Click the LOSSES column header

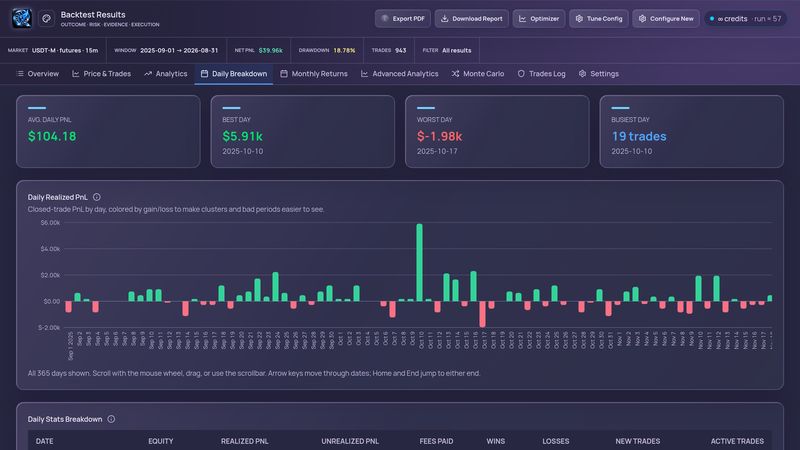[x=556, y=441]
